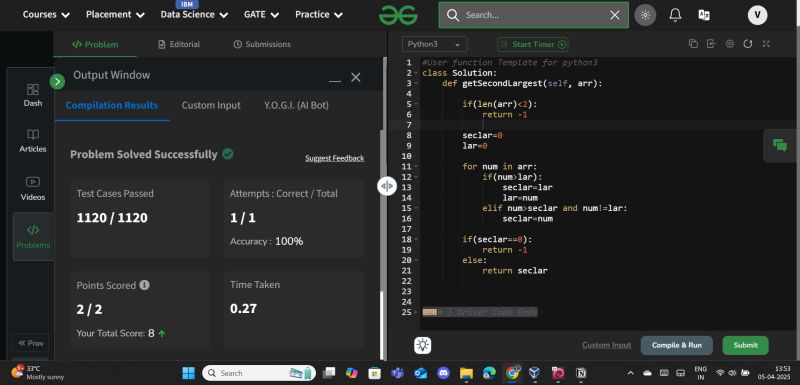Collapse sidebar with green arrow button
This screenshot has height=385, width=800.
point(57,82)
